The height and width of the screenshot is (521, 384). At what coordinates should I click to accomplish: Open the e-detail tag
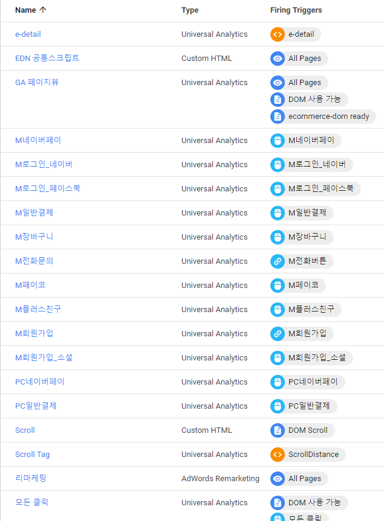[28, 34]
